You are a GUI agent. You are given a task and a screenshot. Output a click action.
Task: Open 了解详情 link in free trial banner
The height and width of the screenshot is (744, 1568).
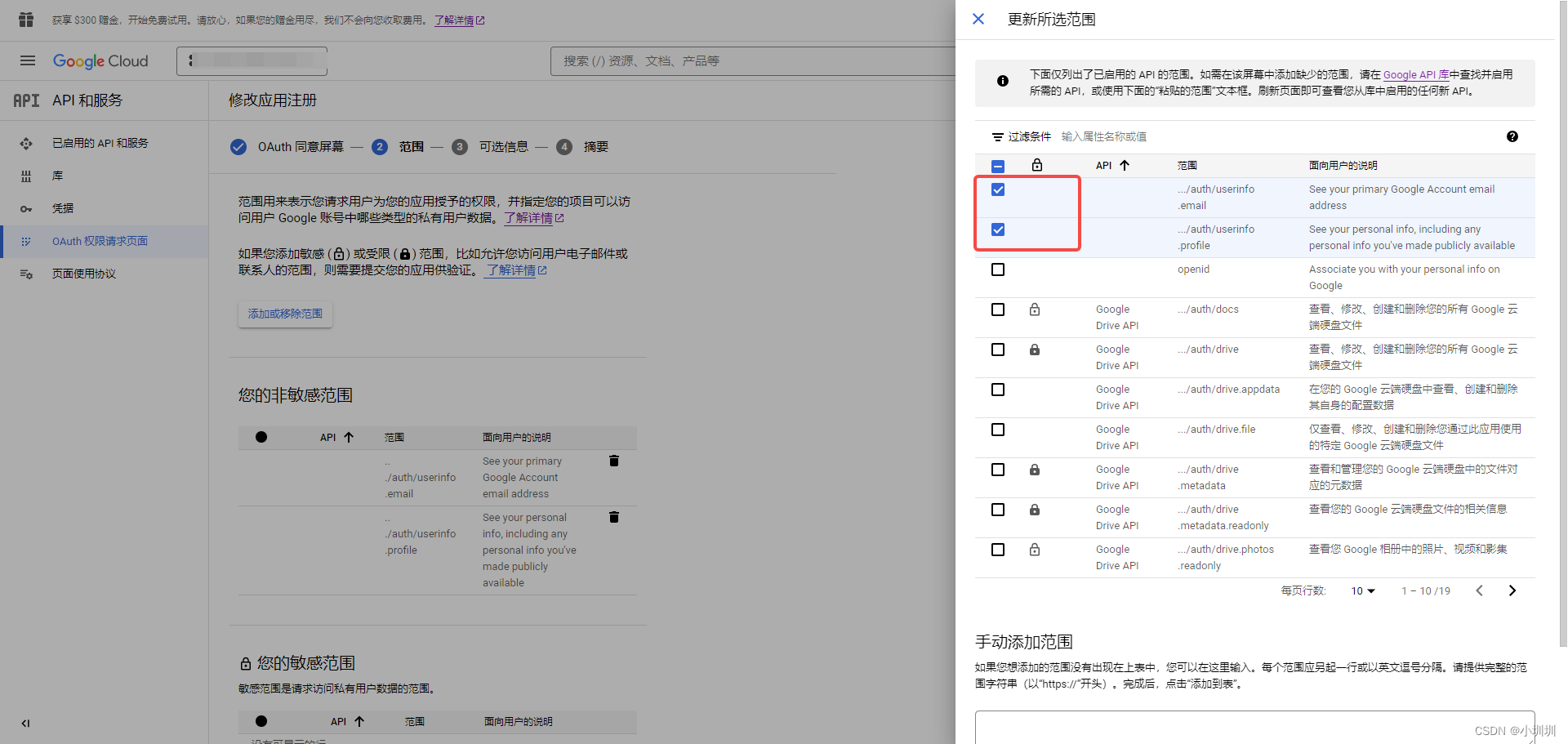click(459, 20)
